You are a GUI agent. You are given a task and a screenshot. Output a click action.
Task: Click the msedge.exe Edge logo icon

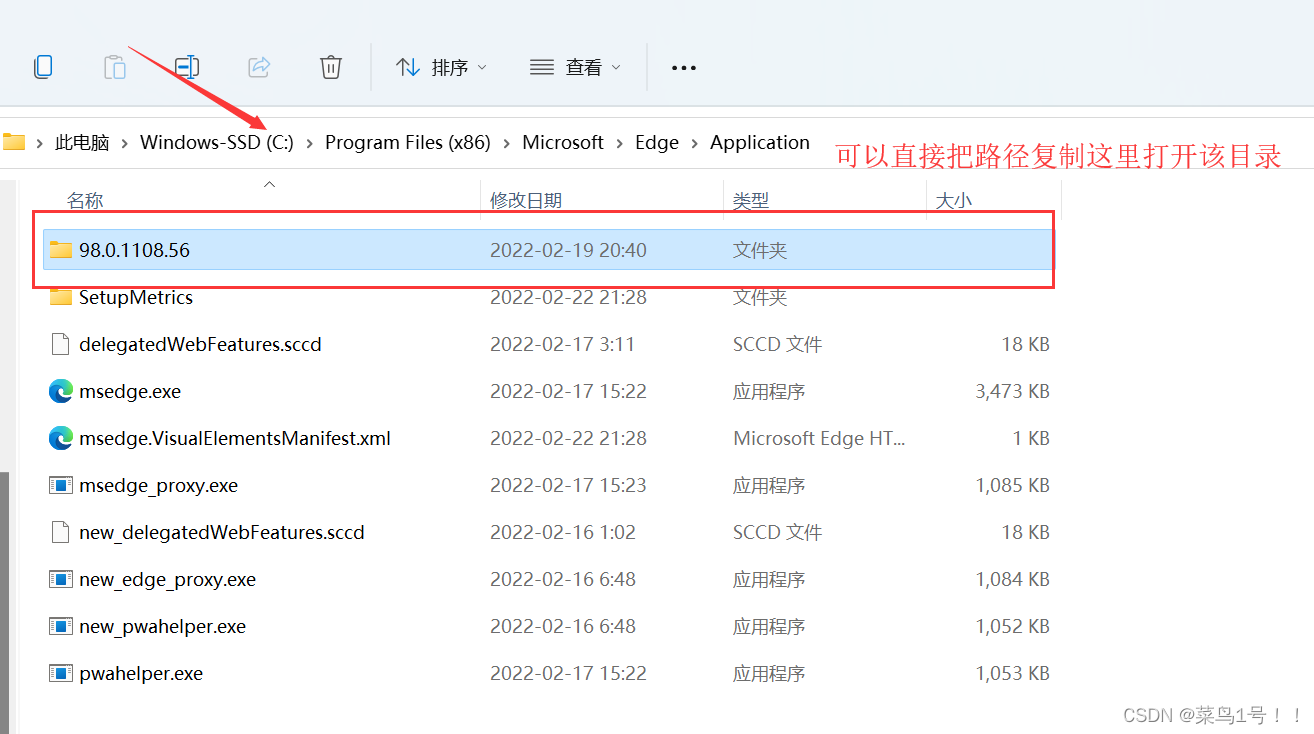(x=61, y=391)
